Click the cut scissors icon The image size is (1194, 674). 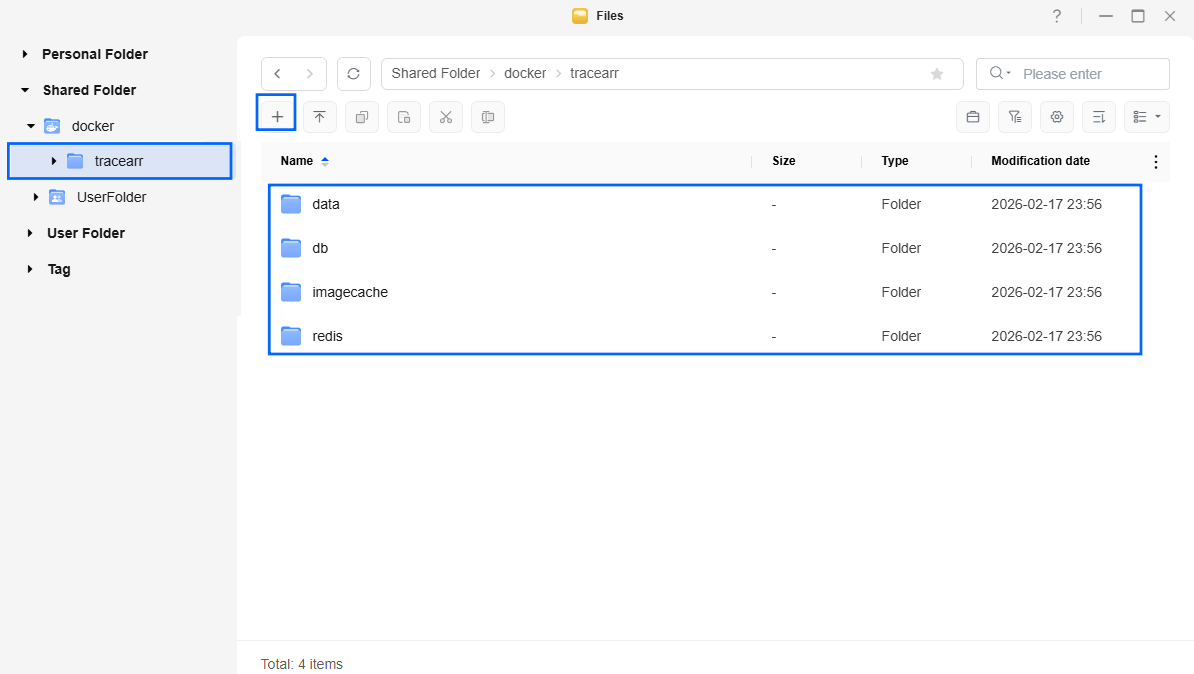coord(446,117)
